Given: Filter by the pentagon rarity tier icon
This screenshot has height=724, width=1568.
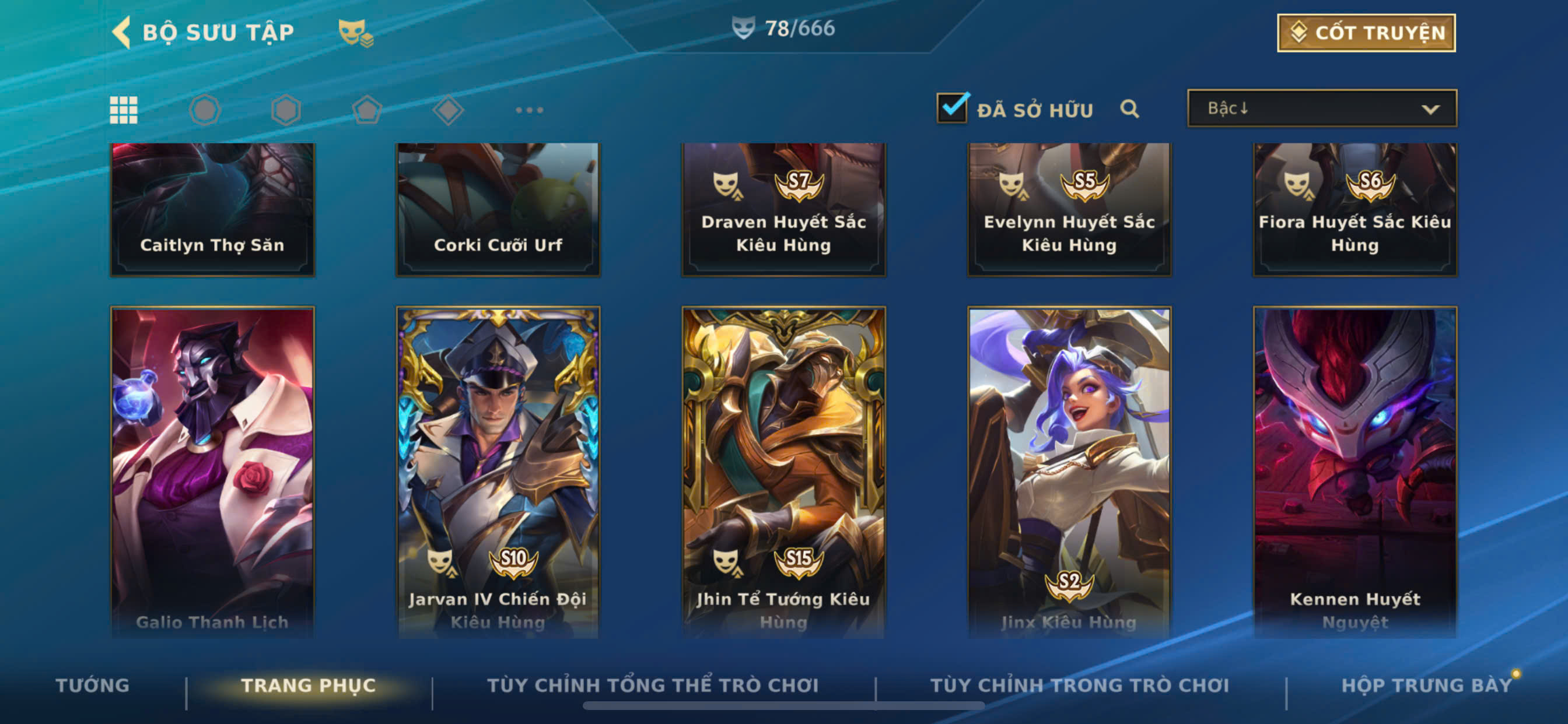Looking at the screenshot, I should (367, 110).
